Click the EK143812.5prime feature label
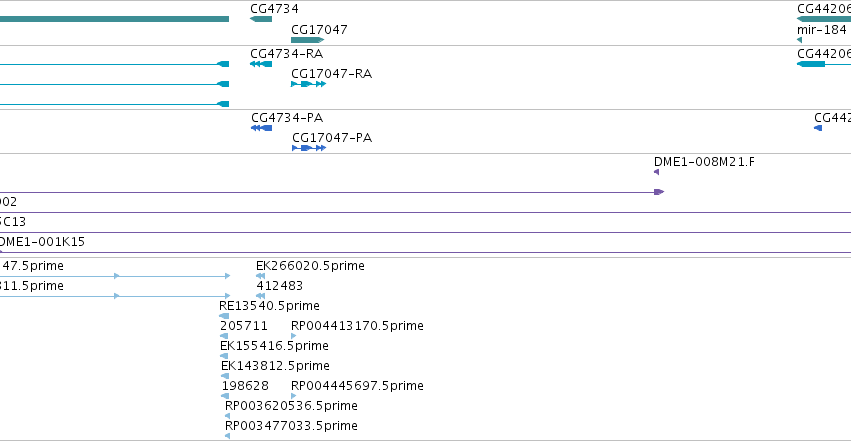This screenshot has height=441, width=851. point(275,365)
